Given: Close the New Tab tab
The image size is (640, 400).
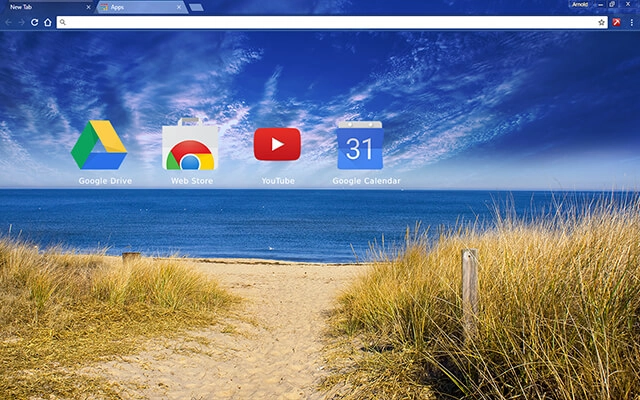Looking at the screenshot, I should [x=88, y=7].
